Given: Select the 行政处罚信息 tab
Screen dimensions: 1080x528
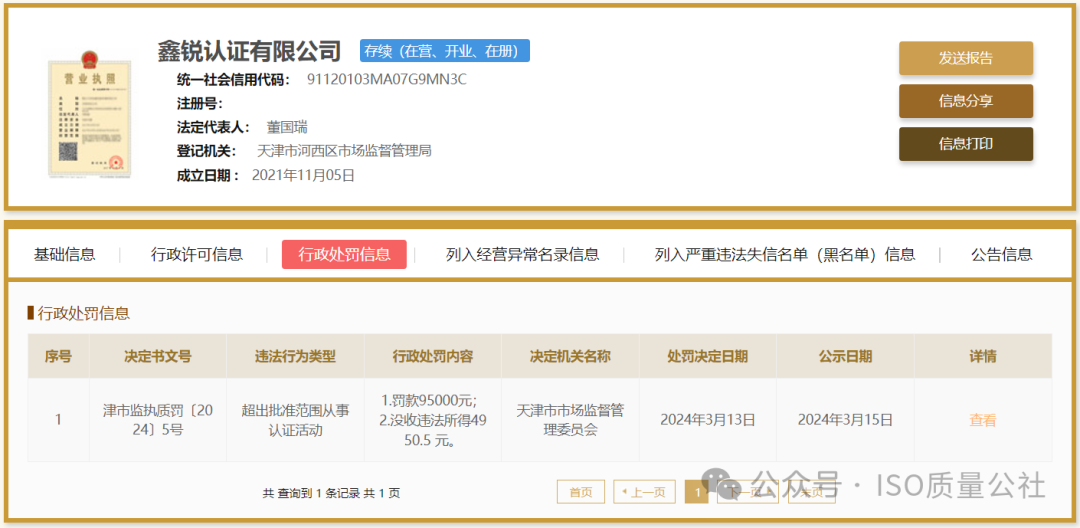Looking at the screenshot, I should pyautogui.click(x=344, y=255).
